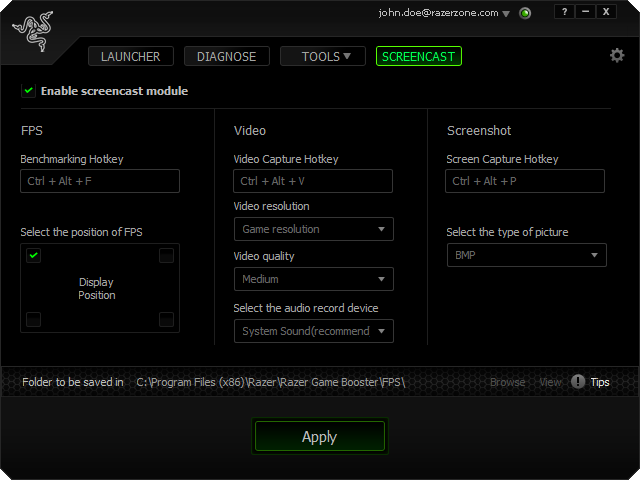Select top-left FPS display position
Screen dimensions: 640x480
[33, 256]
